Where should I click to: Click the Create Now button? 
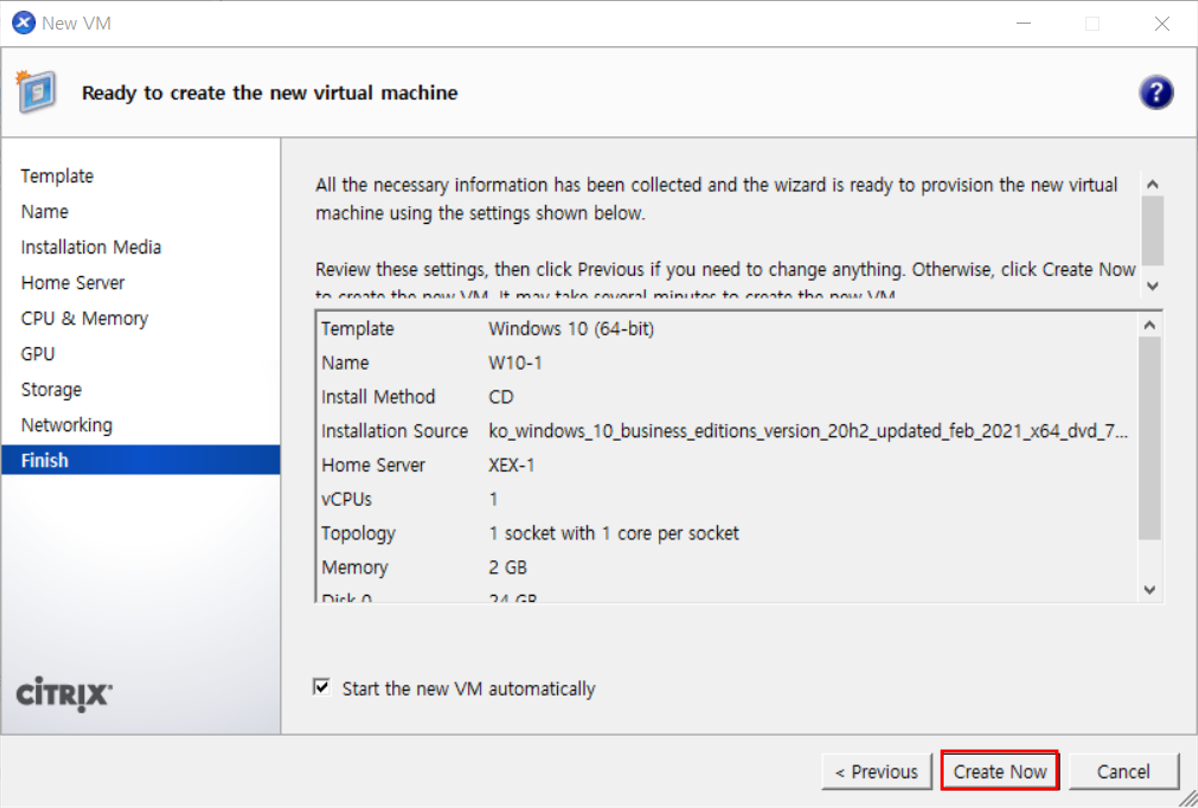tap(999, 771)
